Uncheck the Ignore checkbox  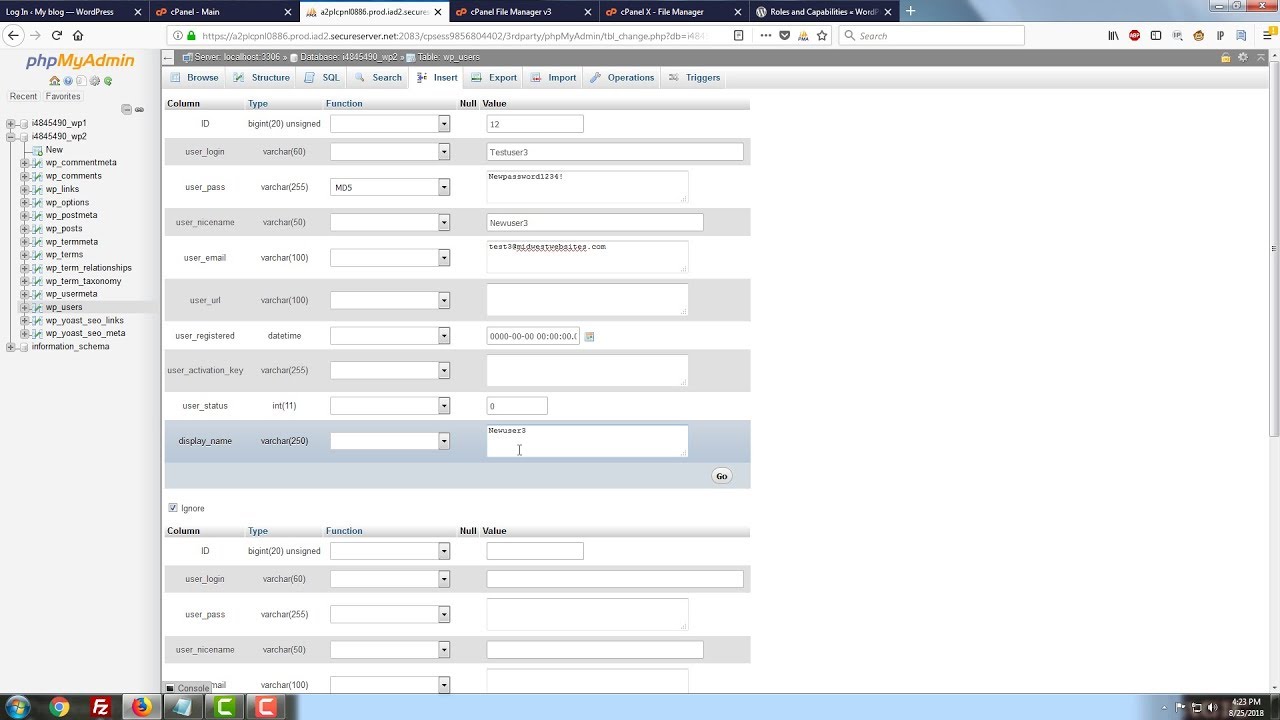pos(173,508)
